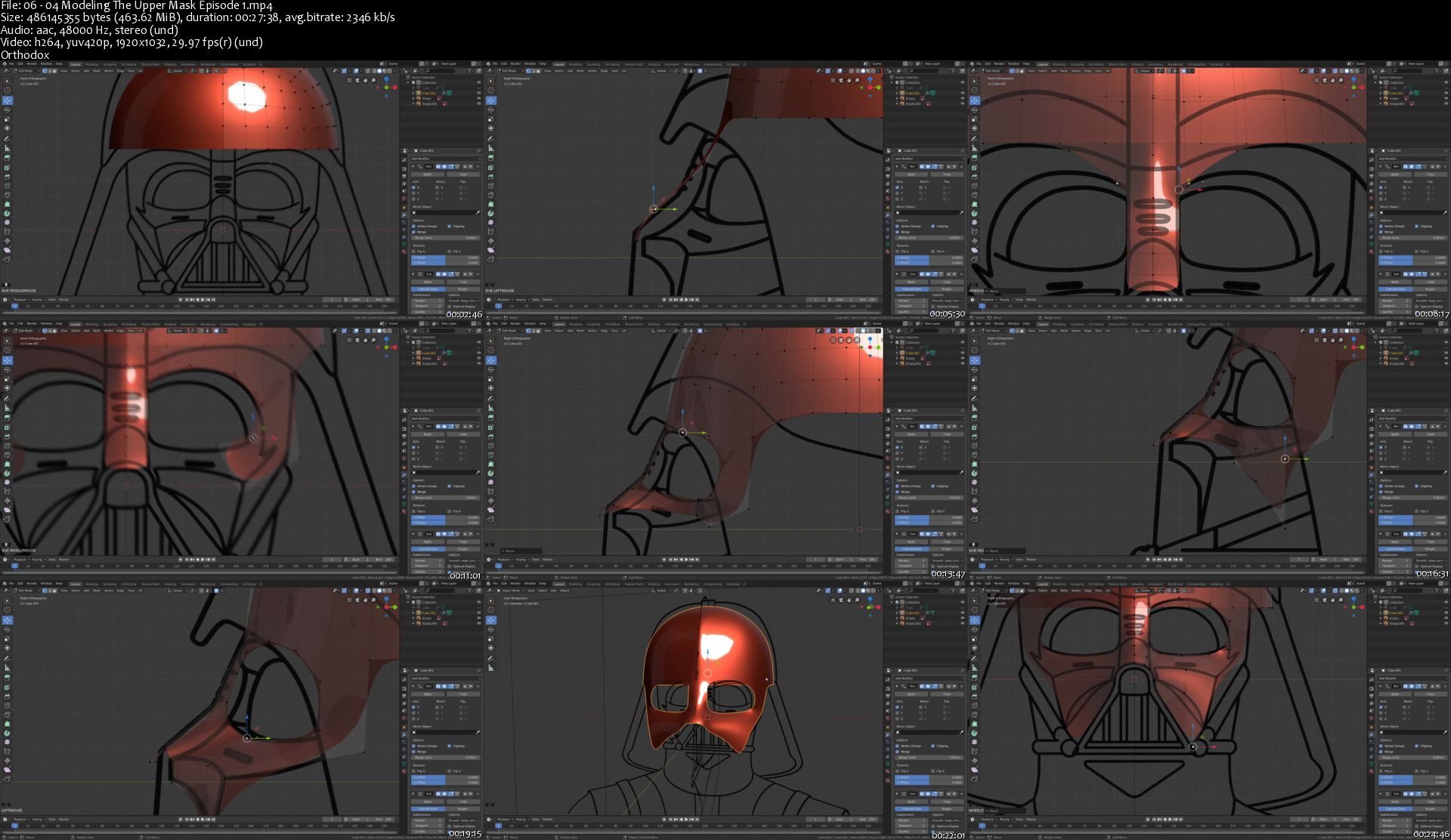Open the Add Modifier dropdown in 00:02:46 frame

pos(446,159)
